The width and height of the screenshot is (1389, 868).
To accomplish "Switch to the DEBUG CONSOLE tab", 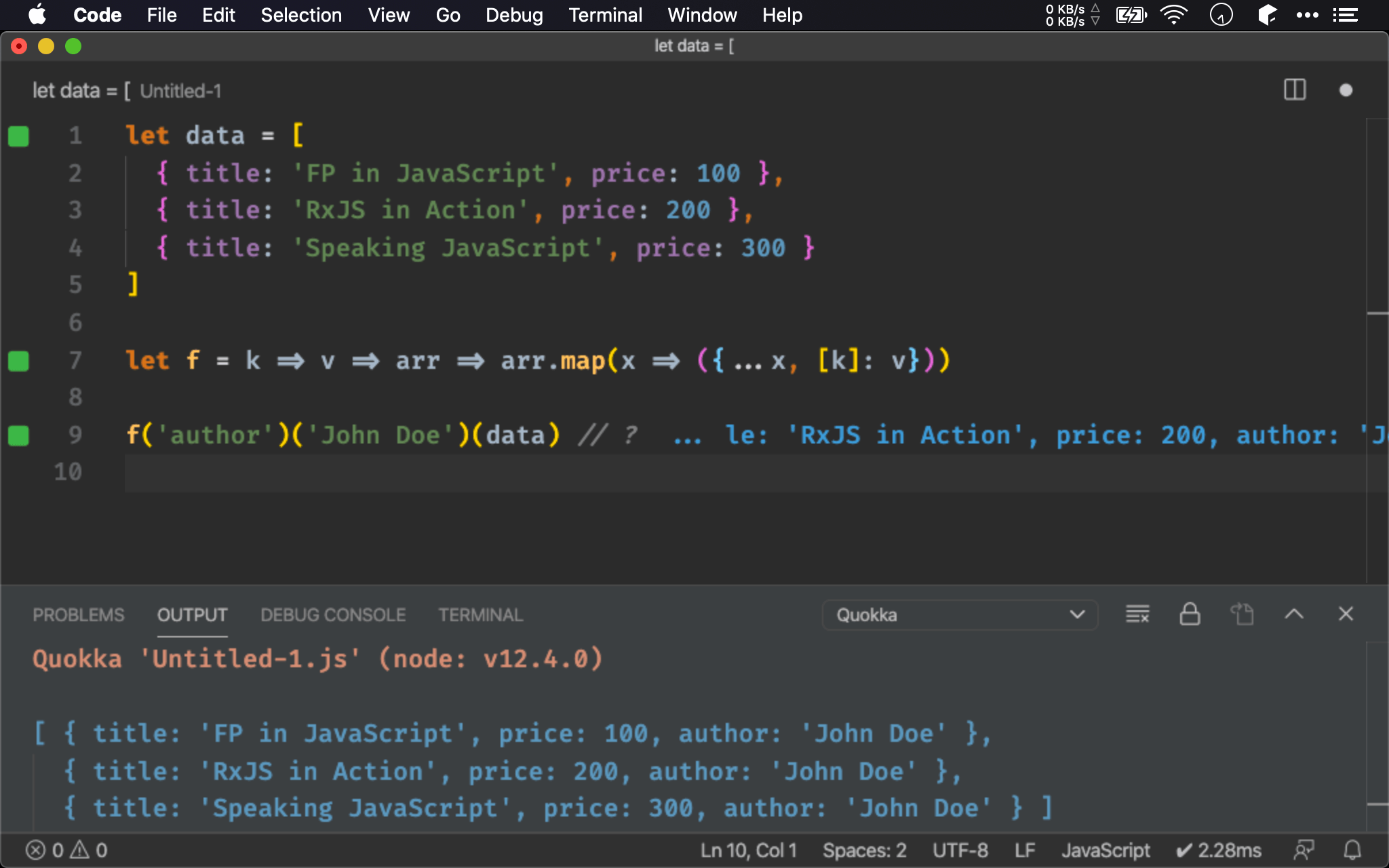I will [x=333, y=615].
